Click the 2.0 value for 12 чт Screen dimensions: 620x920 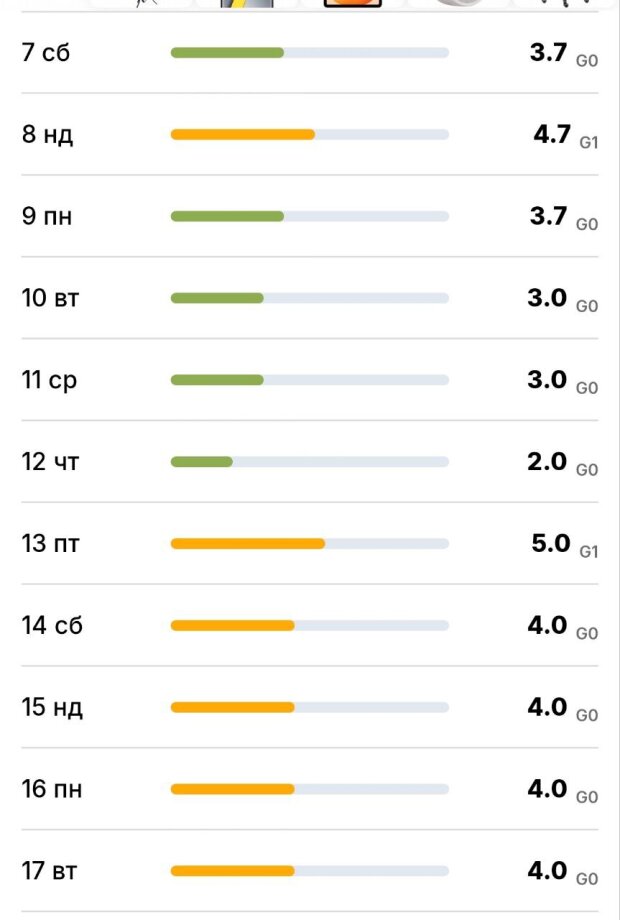coord(548,462)
